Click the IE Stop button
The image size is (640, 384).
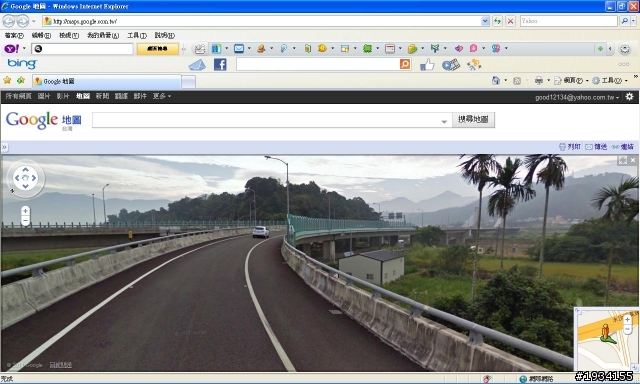(510, 21)
